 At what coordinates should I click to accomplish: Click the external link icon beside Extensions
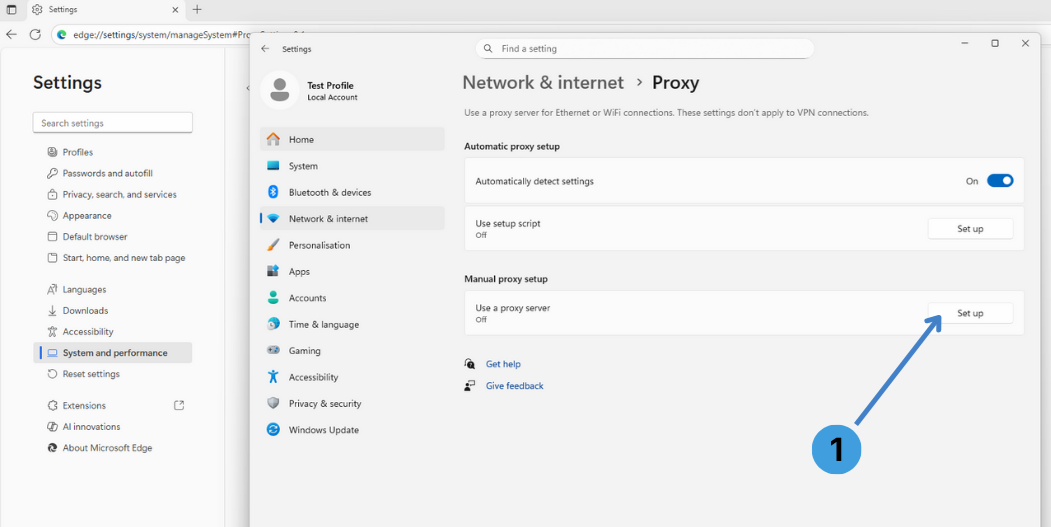click(x=179, y=405)
